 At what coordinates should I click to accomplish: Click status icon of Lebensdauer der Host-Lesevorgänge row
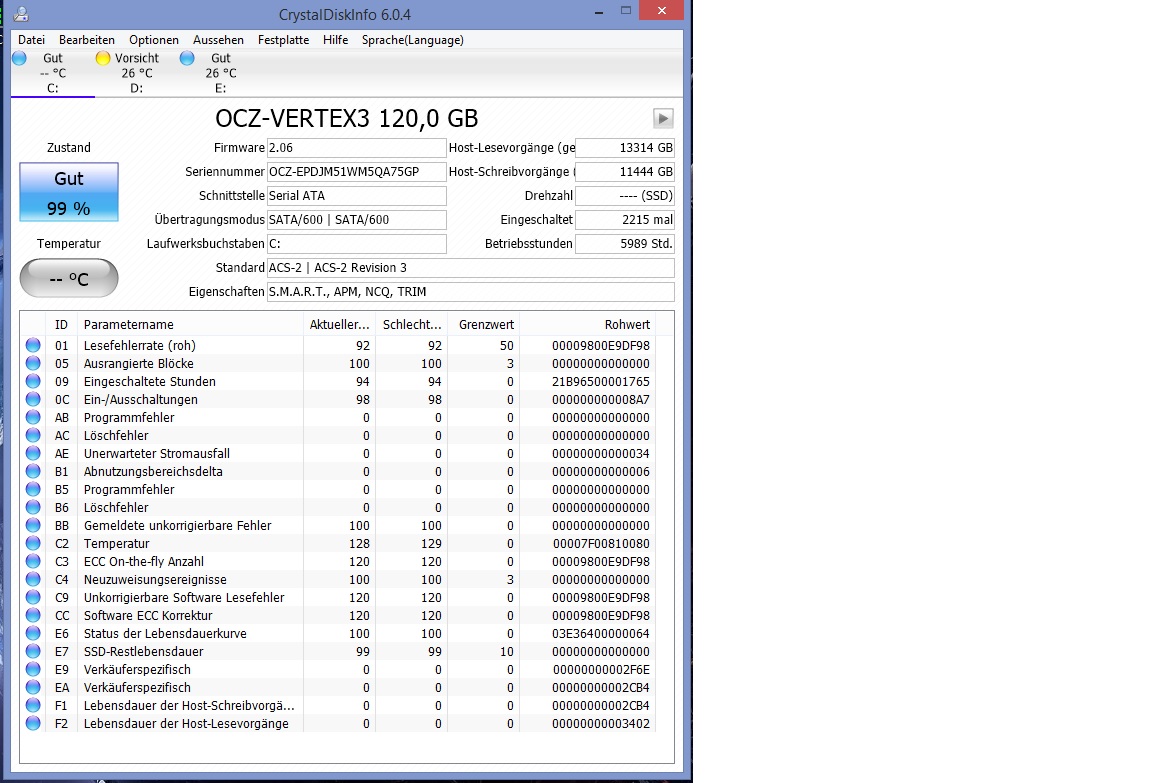33,723
